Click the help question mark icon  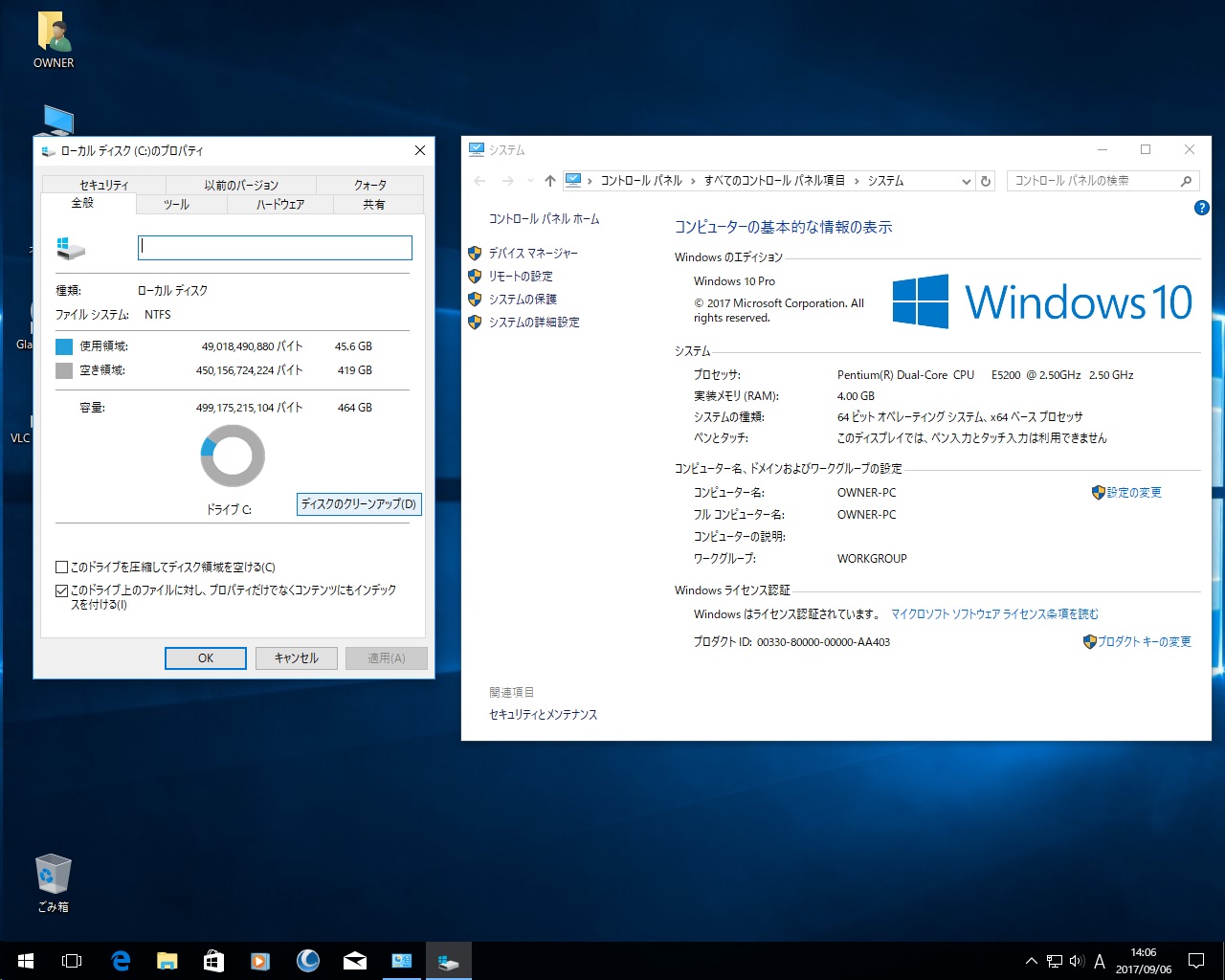tap(1201, 208)
